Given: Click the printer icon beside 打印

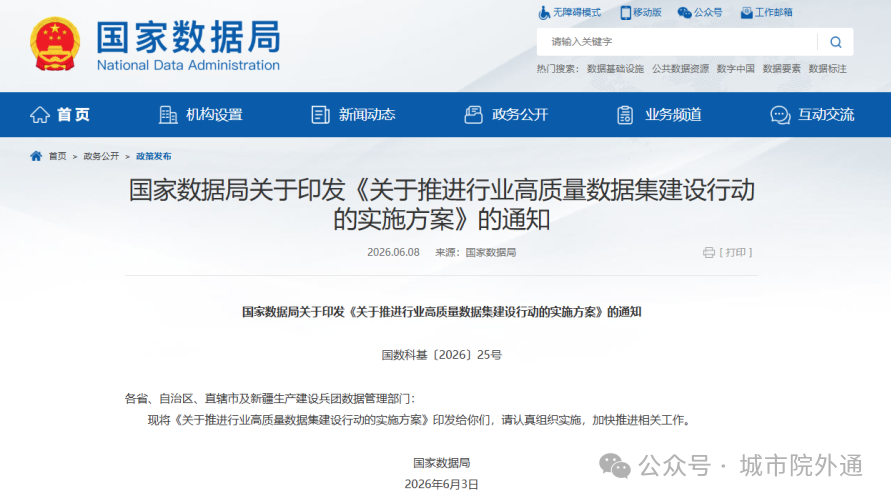Looking at the screenshot, I should point(709,253).
